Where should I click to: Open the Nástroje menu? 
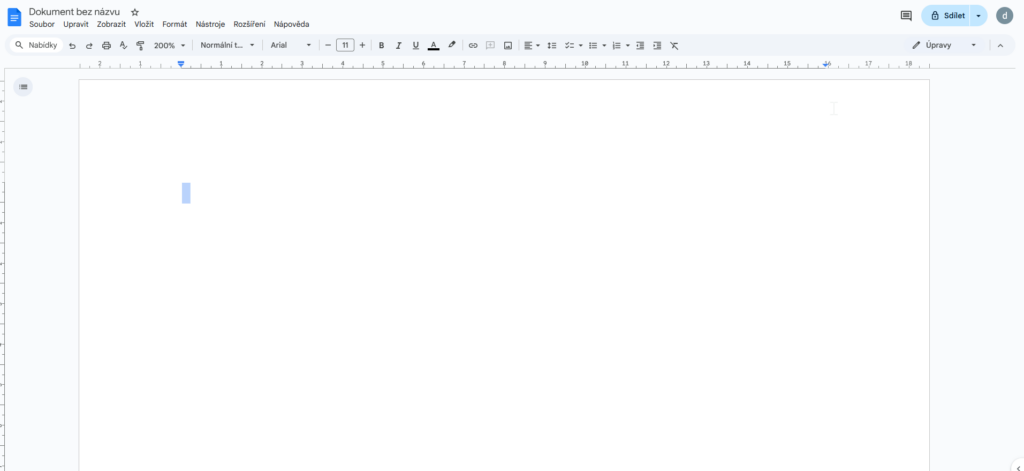pyautogui.click(x=210, y=24)
